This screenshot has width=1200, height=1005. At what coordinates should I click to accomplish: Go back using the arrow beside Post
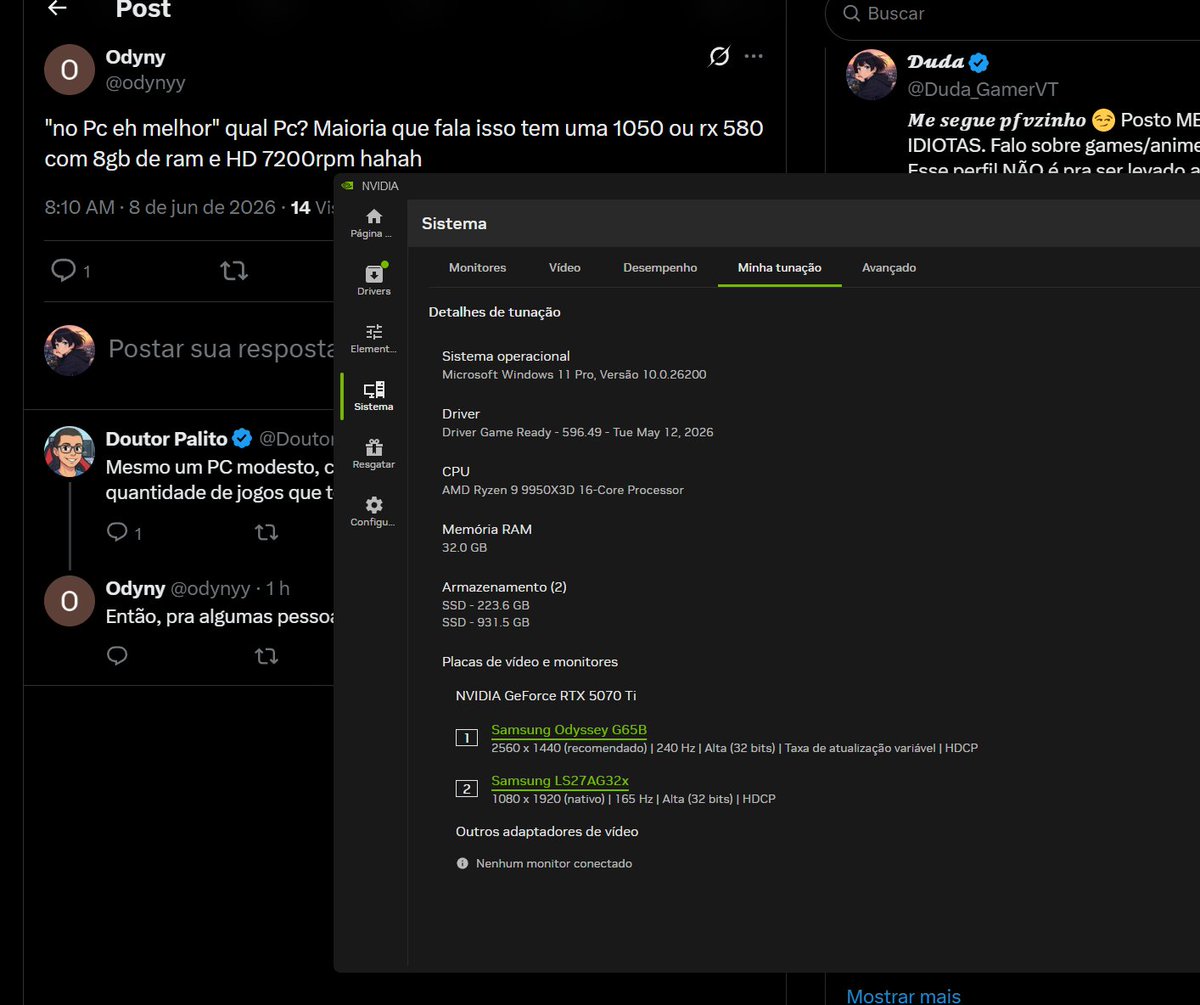point(57,8)
